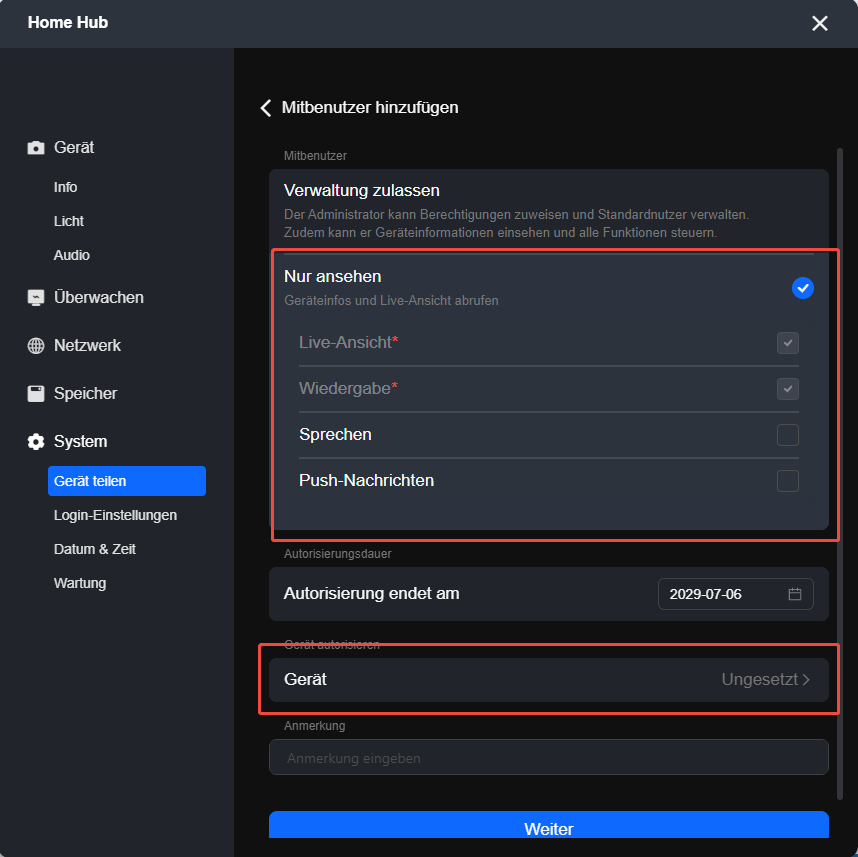Viewport: 858px width, 857px height.
Task: Open the Info menu item
Action: [x=66, y=187]
